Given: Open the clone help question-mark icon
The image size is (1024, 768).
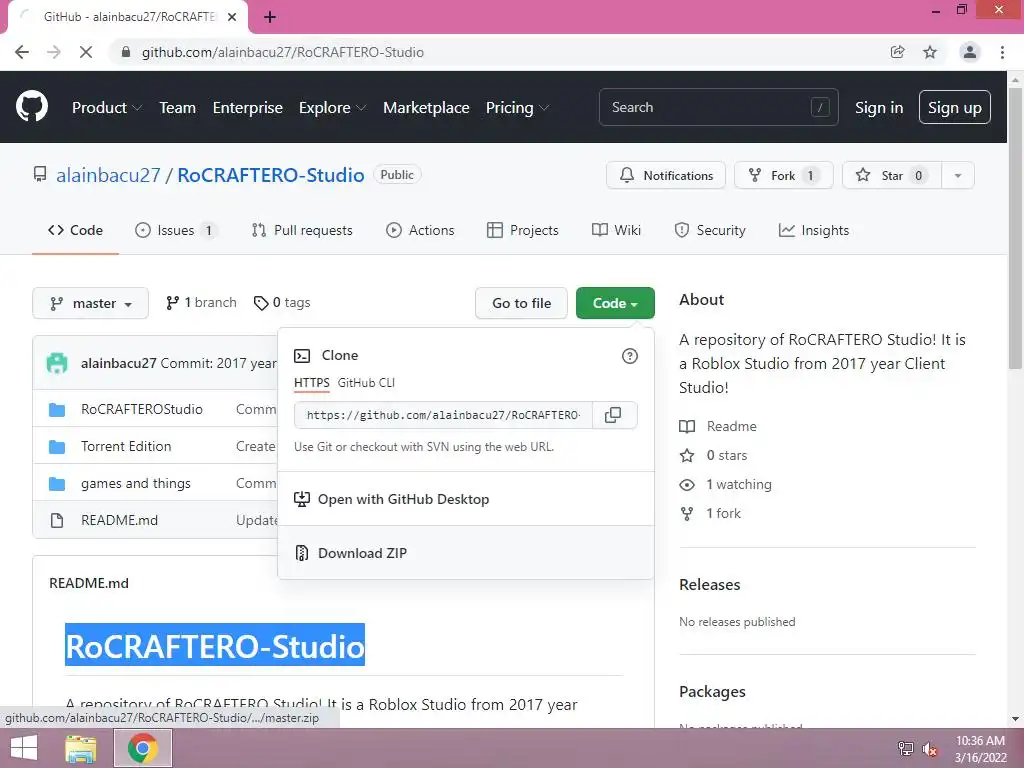Looking at the screenshot, I should tap(630, 356).
